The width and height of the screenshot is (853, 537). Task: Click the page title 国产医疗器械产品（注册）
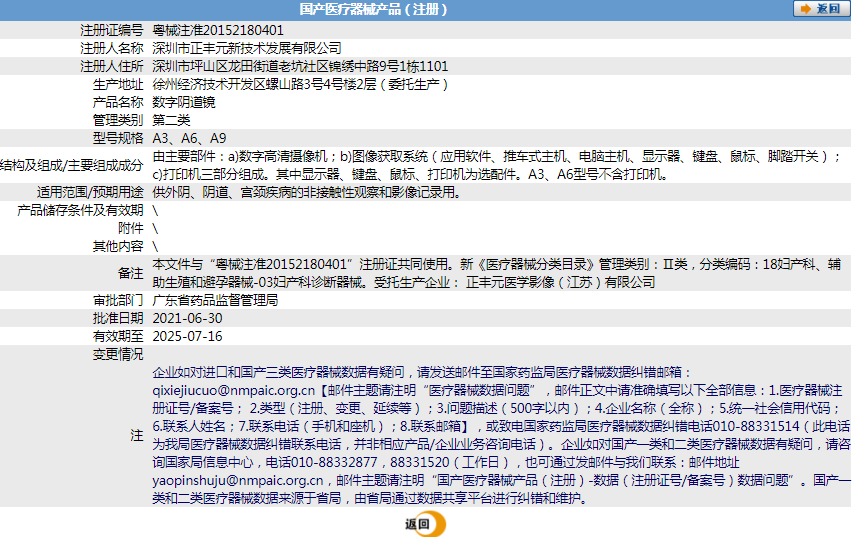373,9
